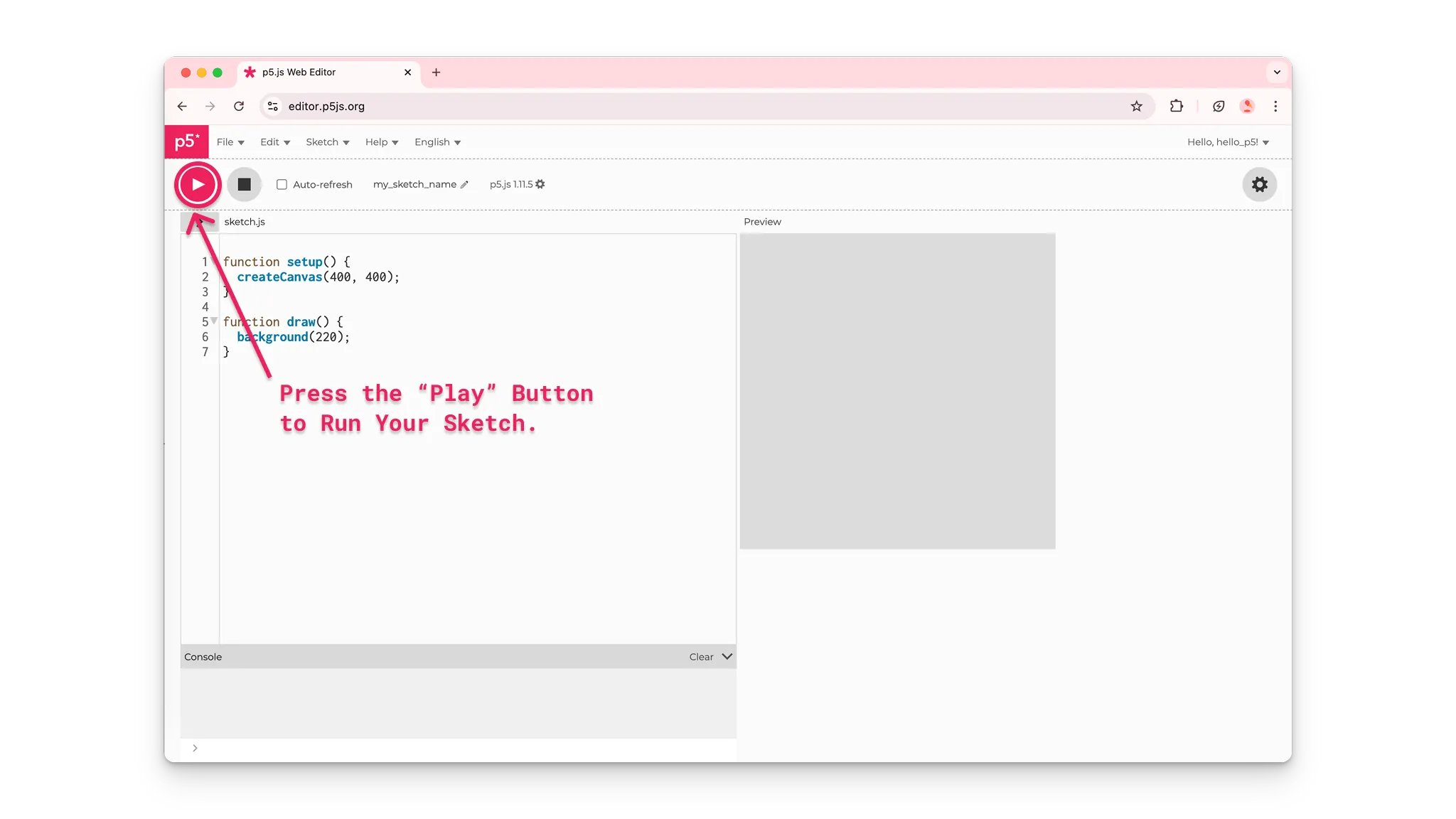Open the browser extensions icon
This screenshot has height=819, width=1456.
[1177, 106]
